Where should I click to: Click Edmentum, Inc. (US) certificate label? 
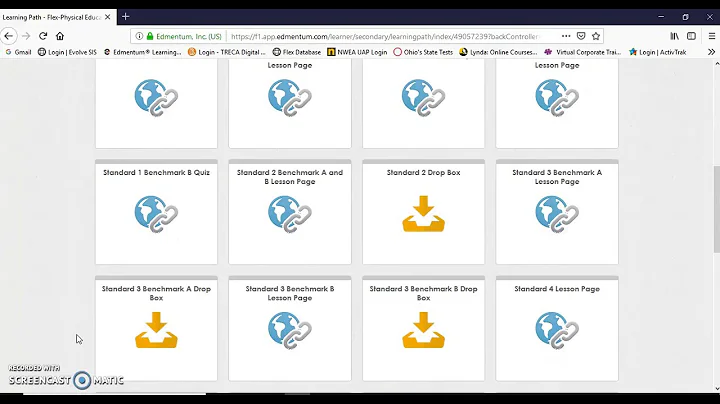[x=189, y=36]
